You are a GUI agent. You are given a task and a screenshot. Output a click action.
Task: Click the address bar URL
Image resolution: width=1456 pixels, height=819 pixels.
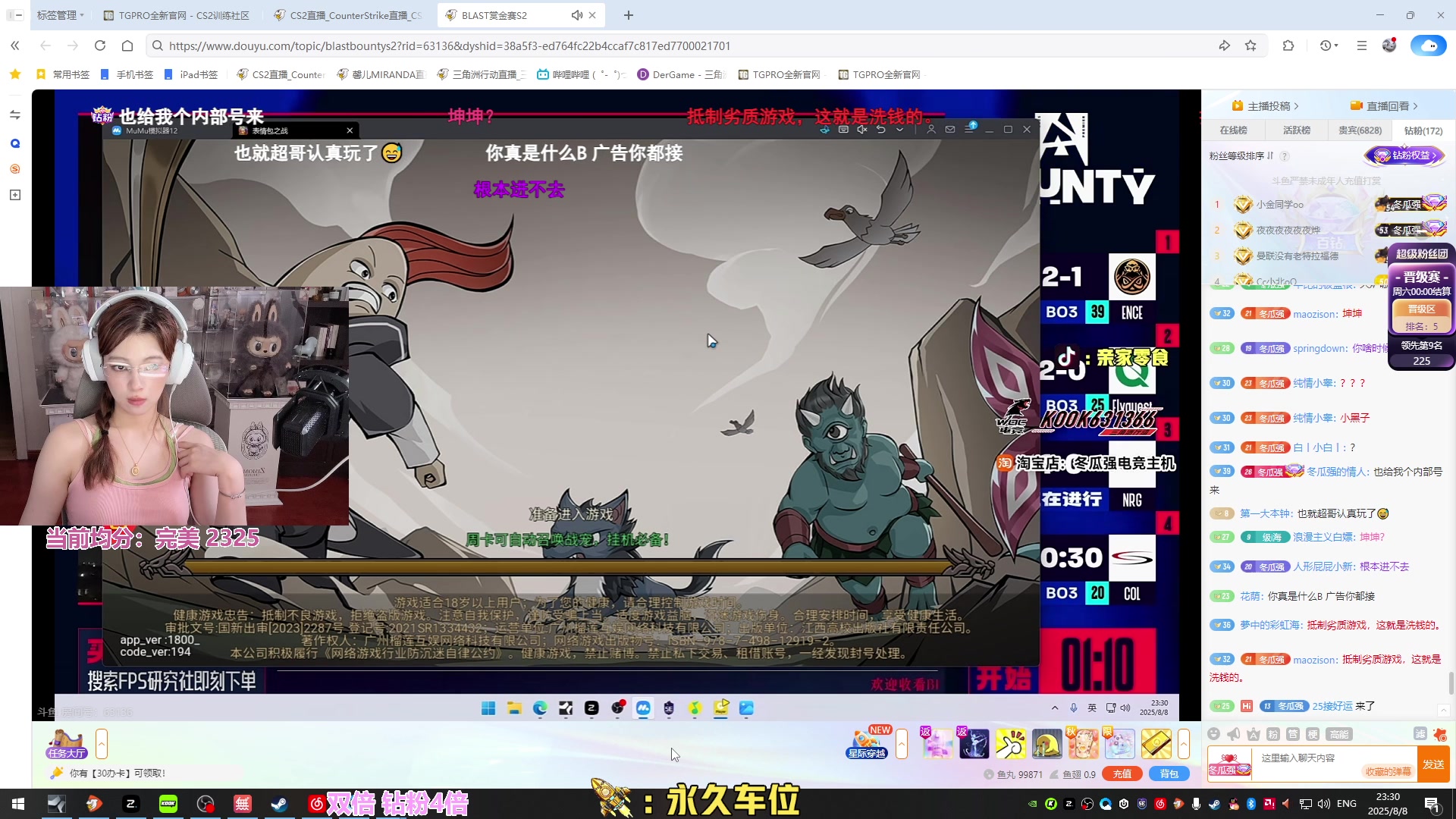[x=450, y=45]
